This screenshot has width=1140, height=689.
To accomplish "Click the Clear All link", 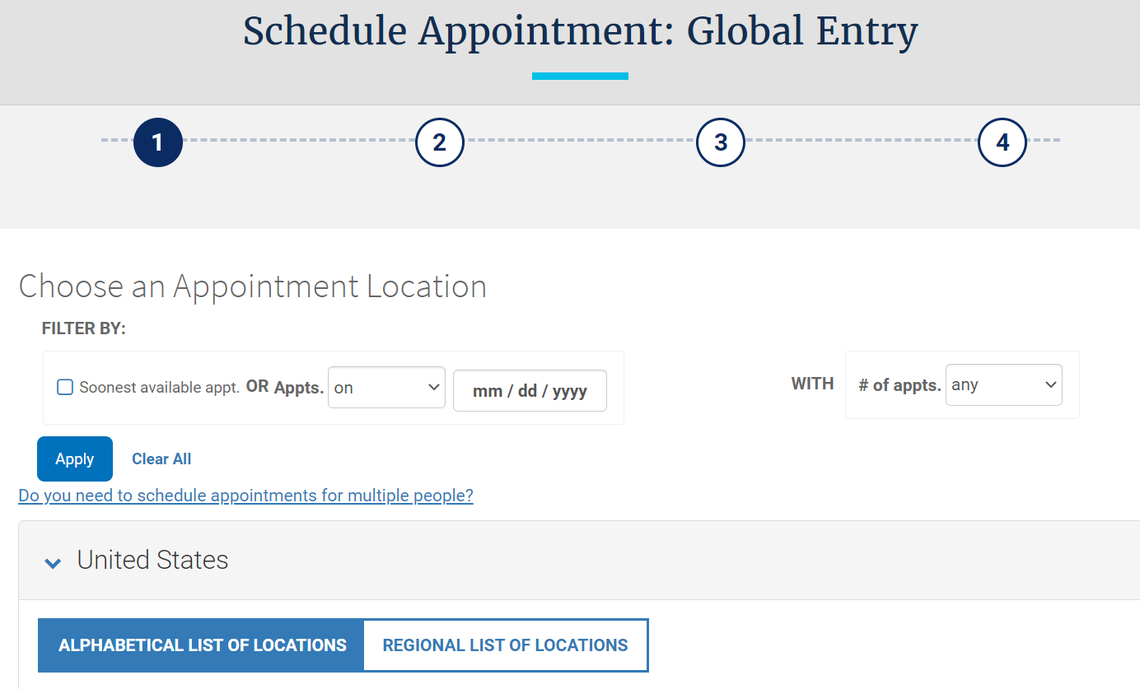I will [161, 459].
